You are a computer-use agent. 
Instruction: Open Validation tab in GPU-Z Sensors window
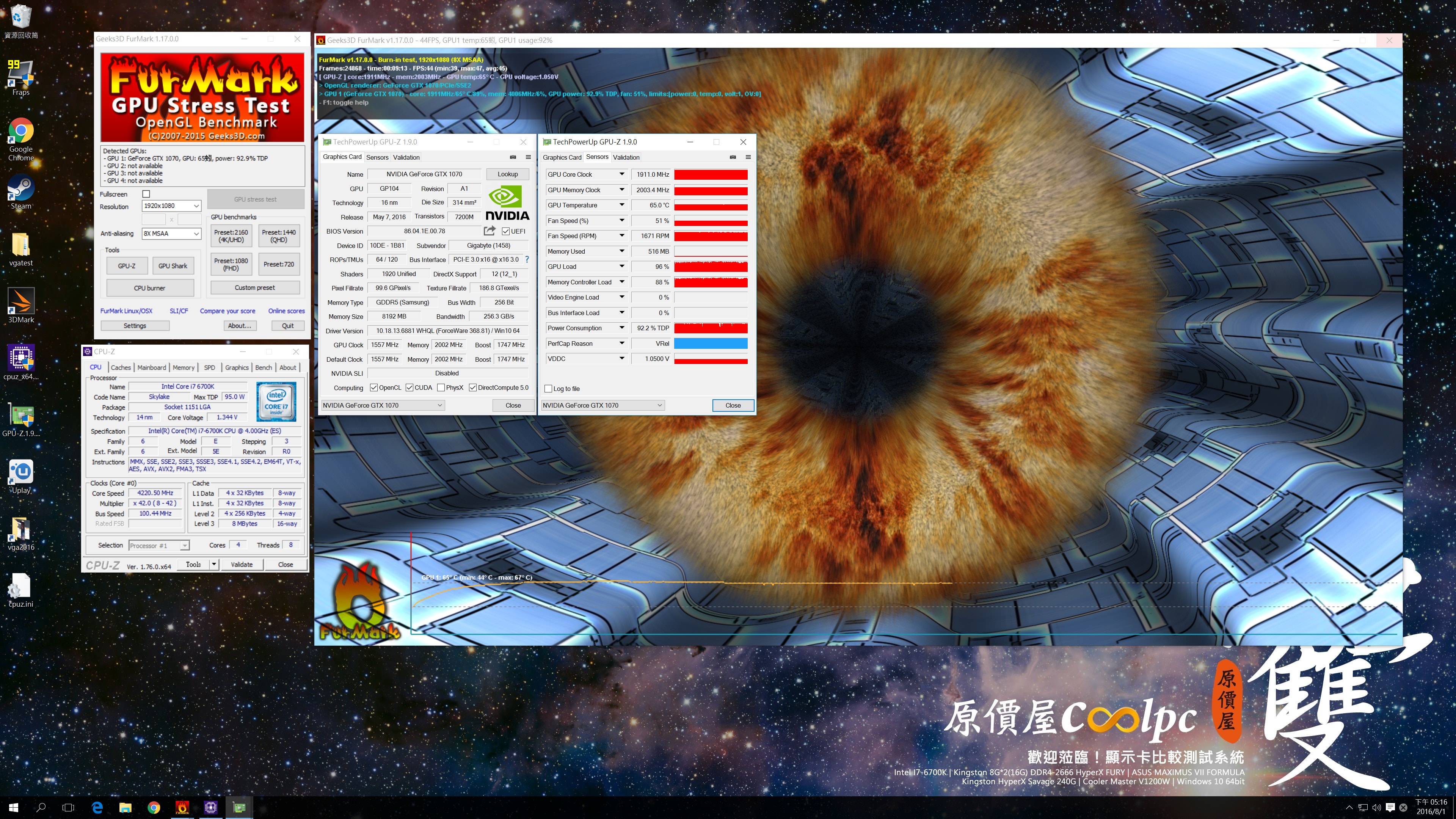626,157
